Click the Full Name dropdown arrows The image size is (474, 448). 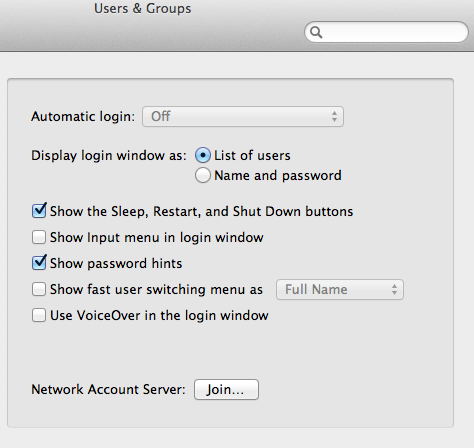coord(394,289)
